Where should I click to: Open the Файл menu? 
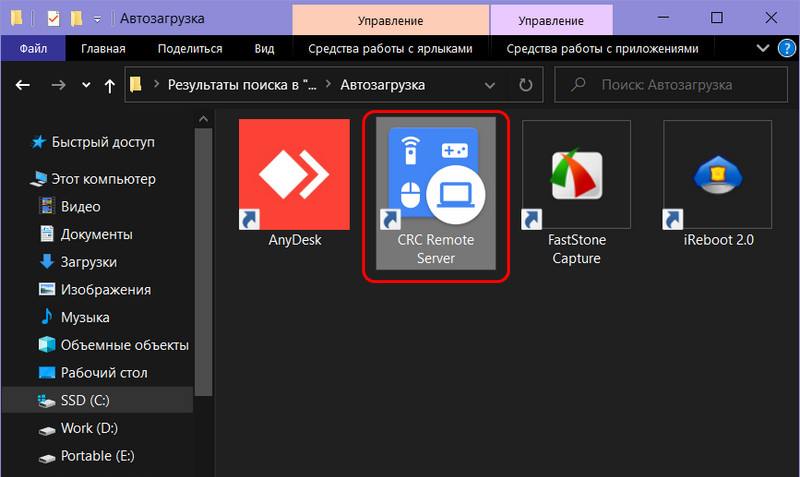(33, 48)
